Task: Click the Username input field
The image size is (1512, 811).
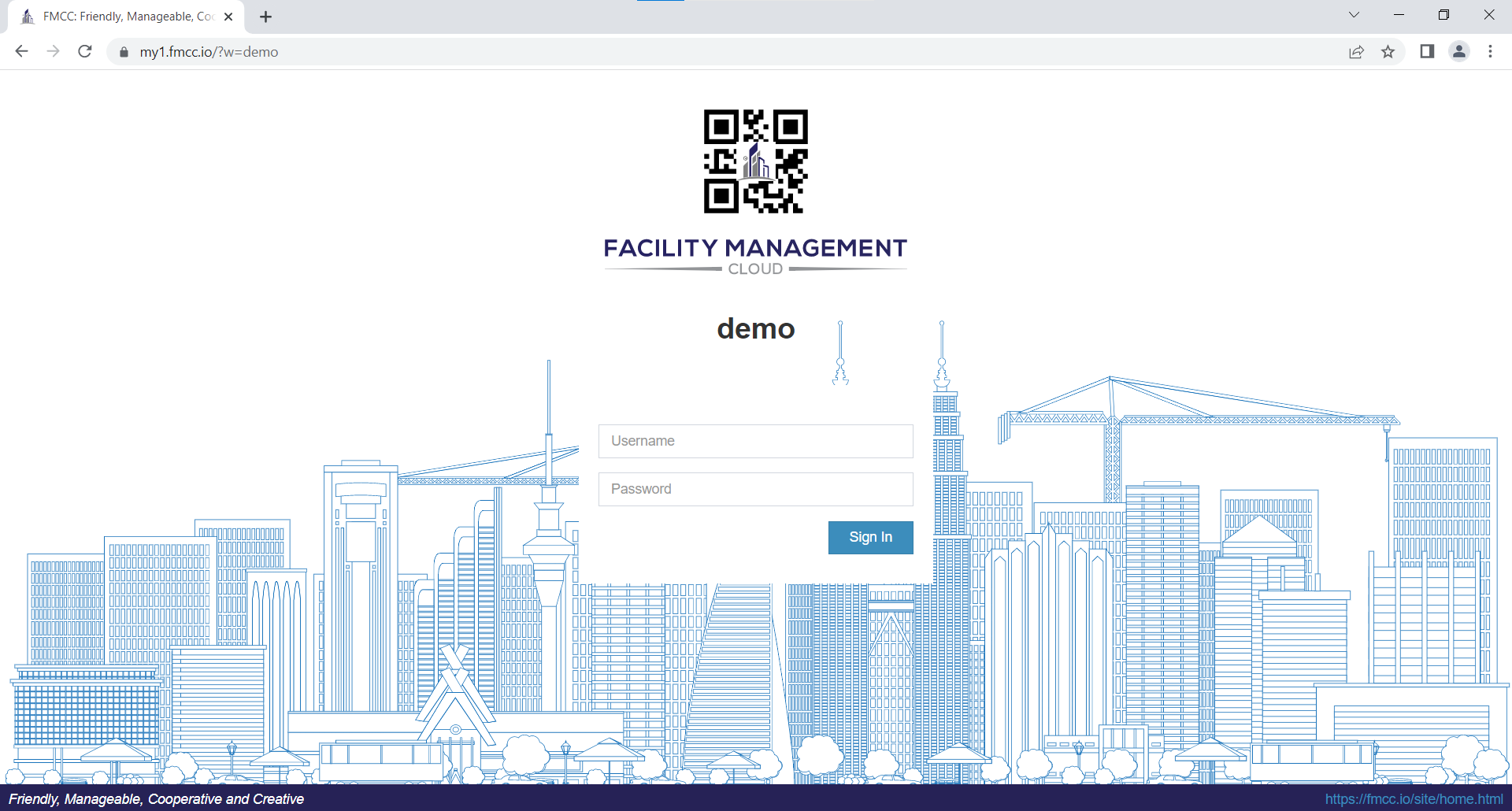Action: tap(756, 441)
